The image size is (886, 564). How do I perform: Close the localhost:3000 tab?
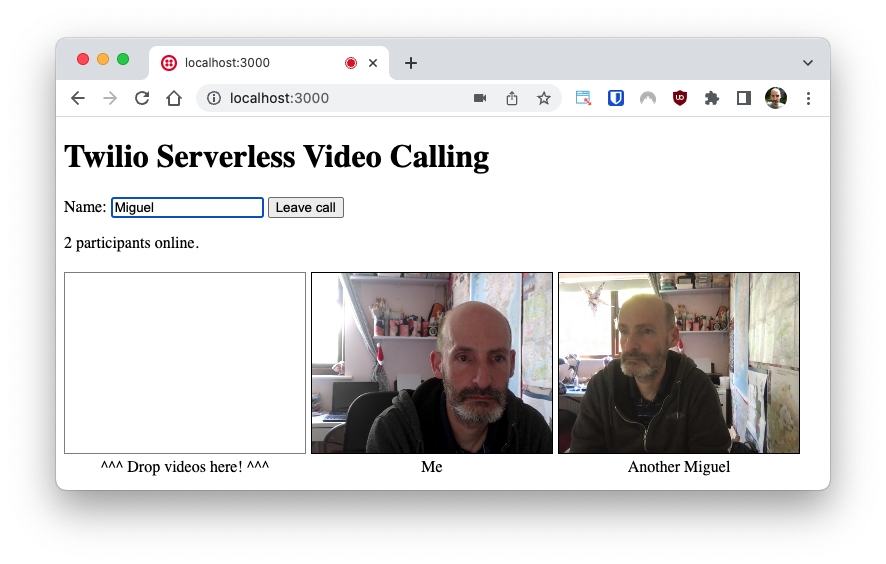point(373,63)
